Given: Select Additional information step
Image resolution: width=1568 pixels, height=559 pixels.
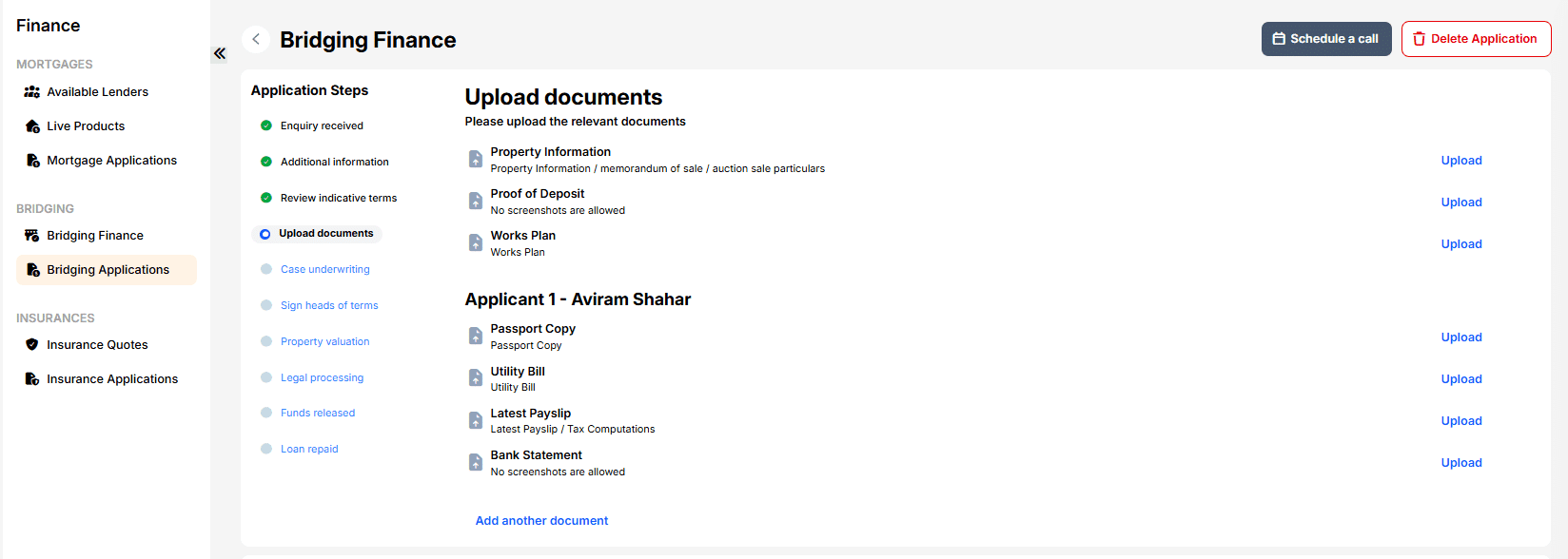Looking at the screenshot, I should coord(334,162).
